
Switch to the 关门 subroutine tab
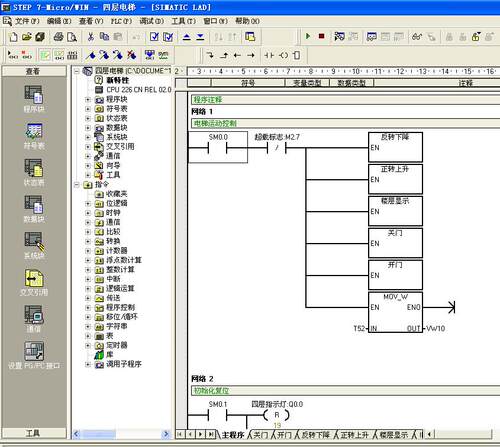click(x=261, y=435)
